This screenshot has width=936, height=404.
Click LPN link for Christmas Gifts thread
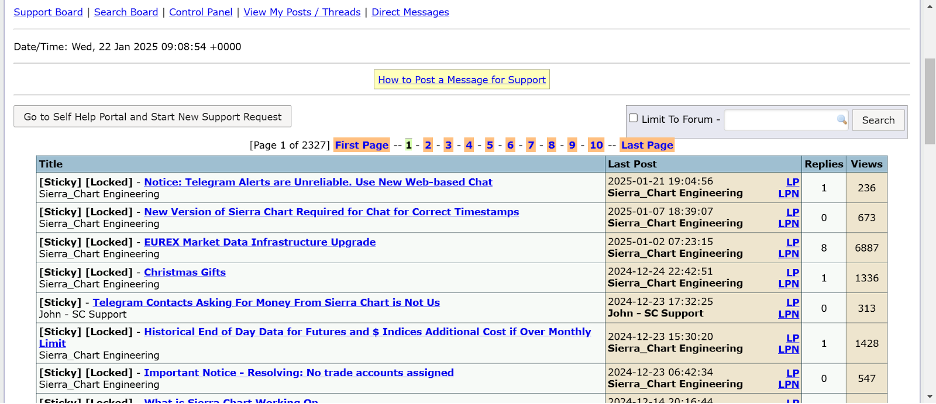tap(789, 283)
